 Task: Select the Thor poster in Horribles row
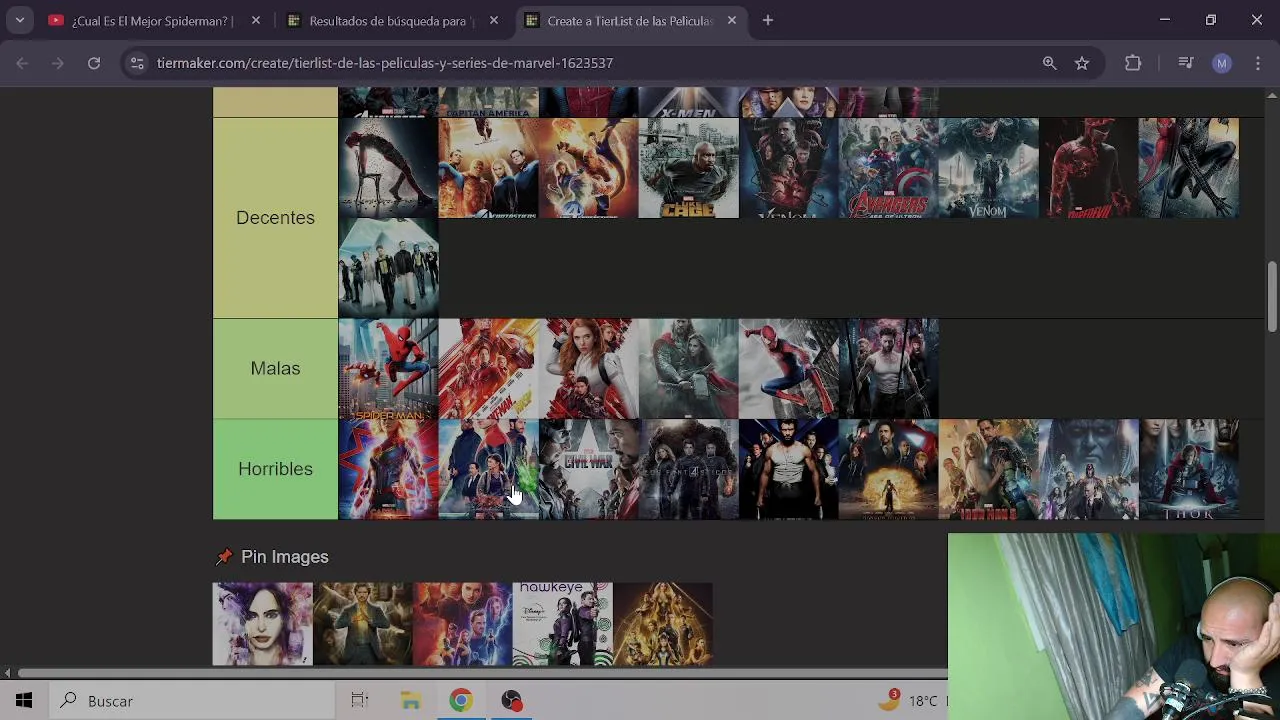1188,469
